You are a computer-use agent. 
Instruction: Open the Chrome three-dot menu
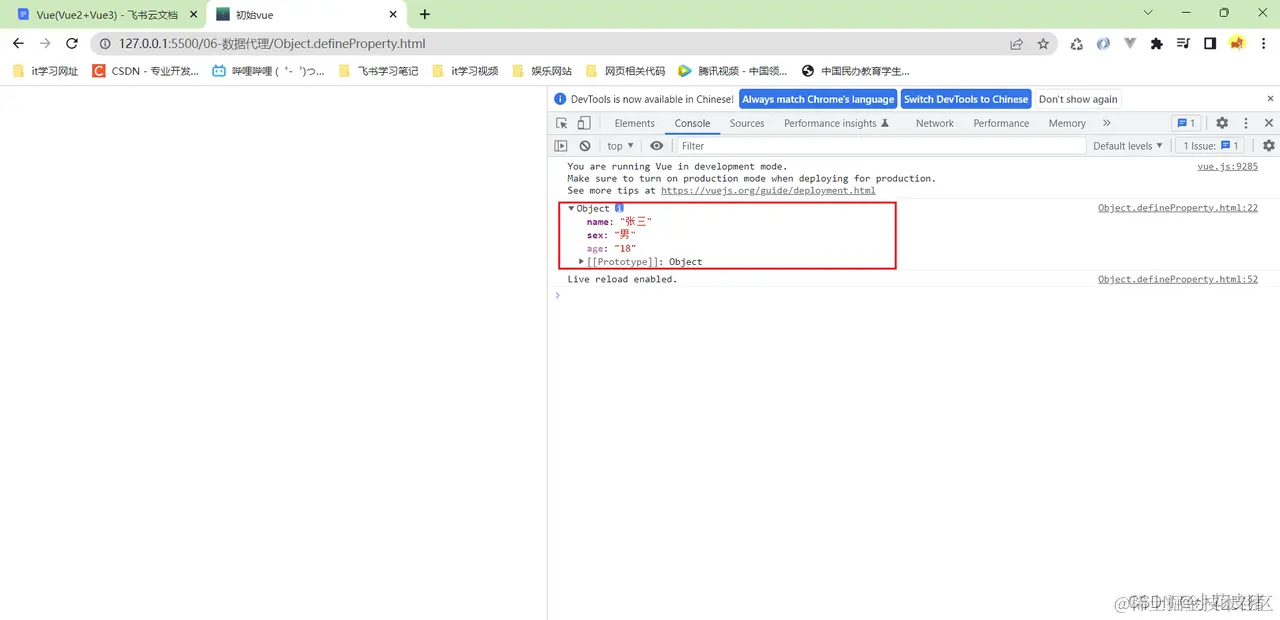point(1264,44)
